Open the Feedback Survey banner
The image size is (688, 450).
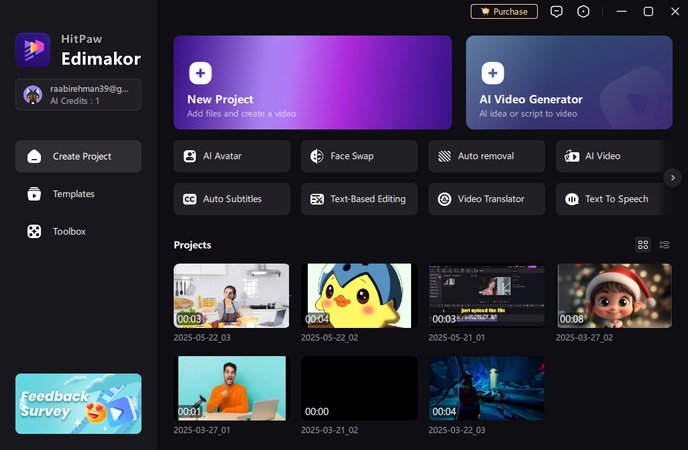pyautogui.click(x=78, y=404)
